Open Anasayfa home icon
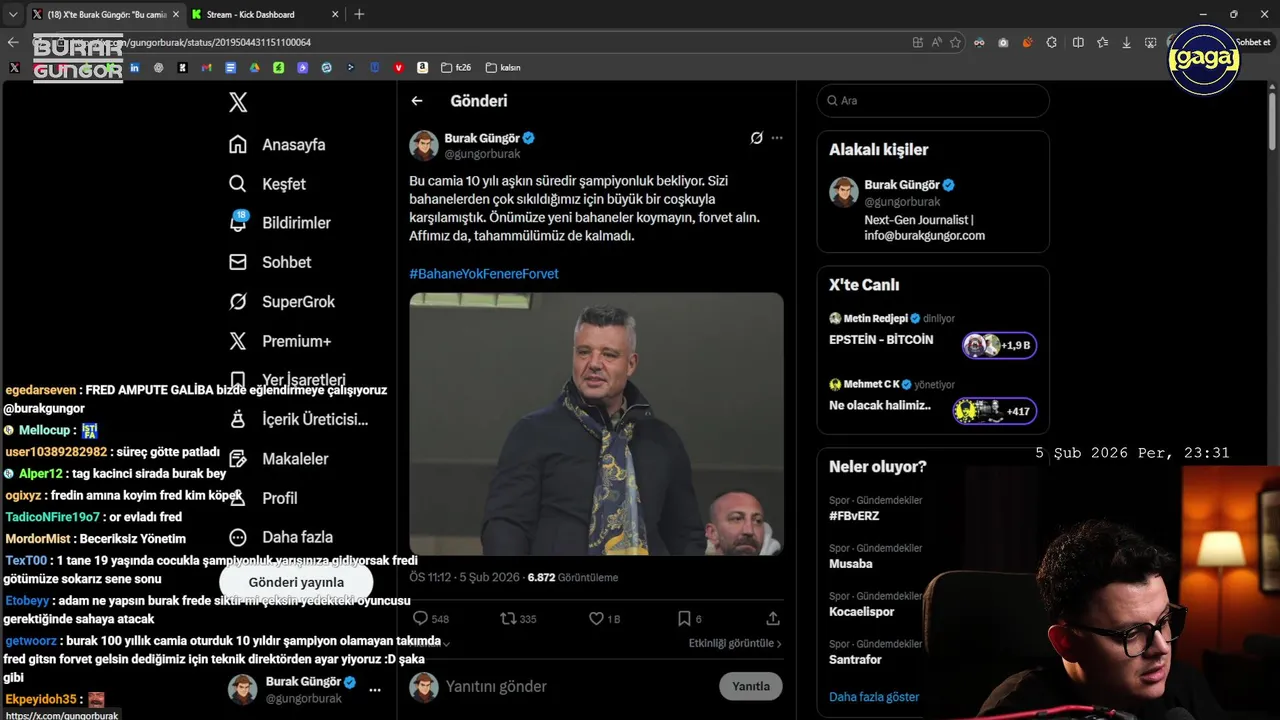1280x720 pixels. (238, 144)
